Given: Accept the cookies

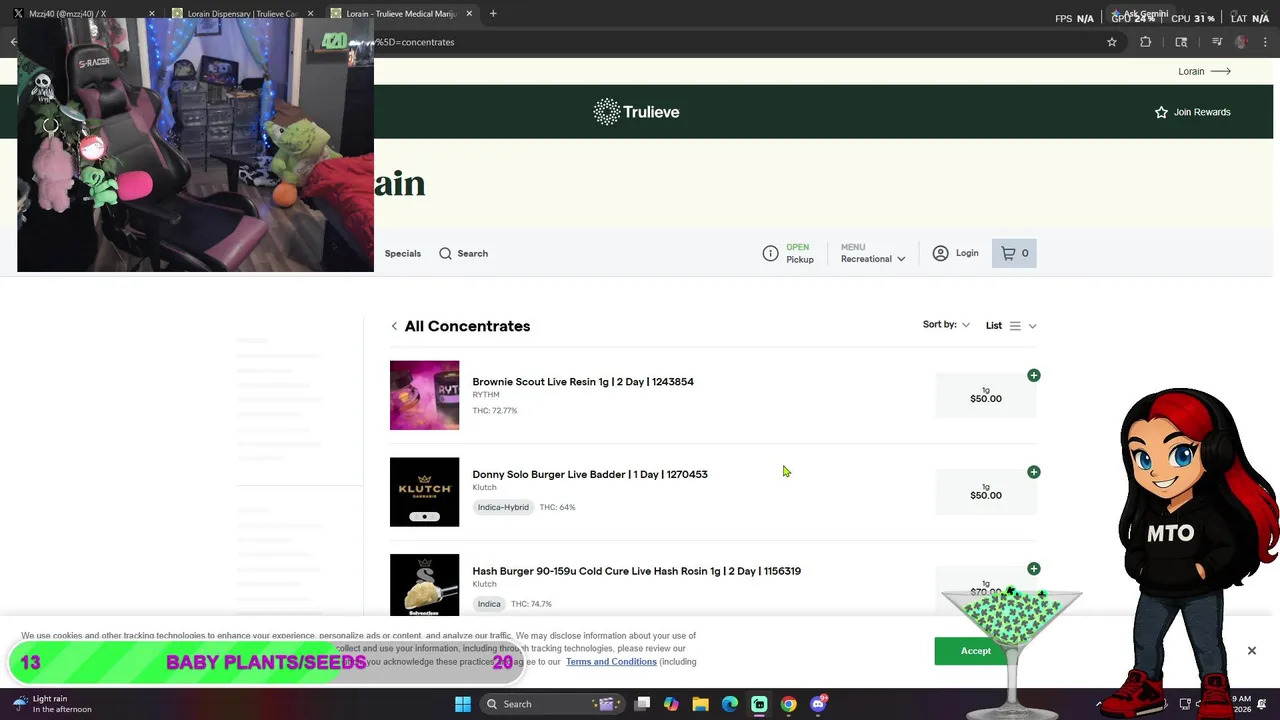Looking at the screenshot, I should pyautogui.click(x=976, y=651).
